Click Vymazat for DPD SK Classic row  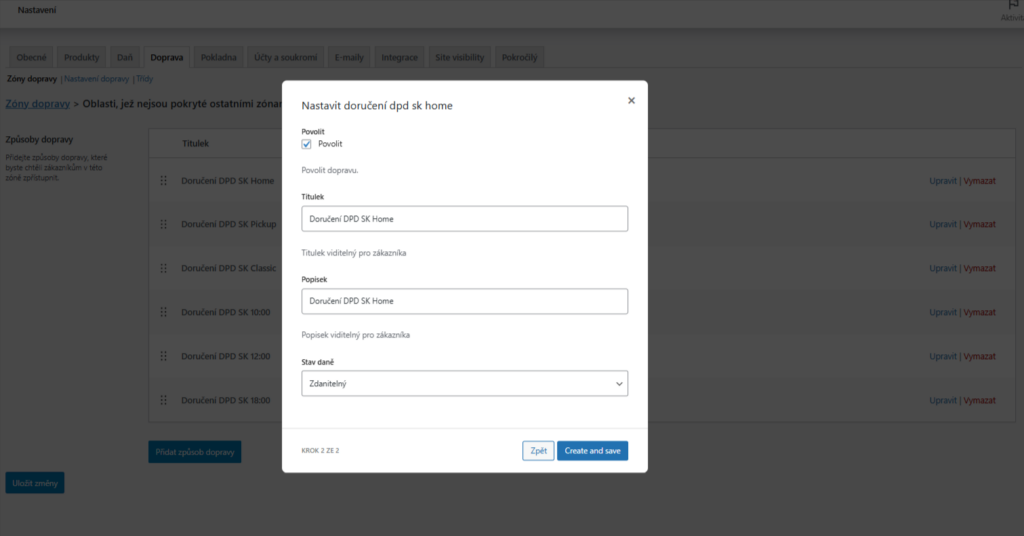tap(980, 268)
